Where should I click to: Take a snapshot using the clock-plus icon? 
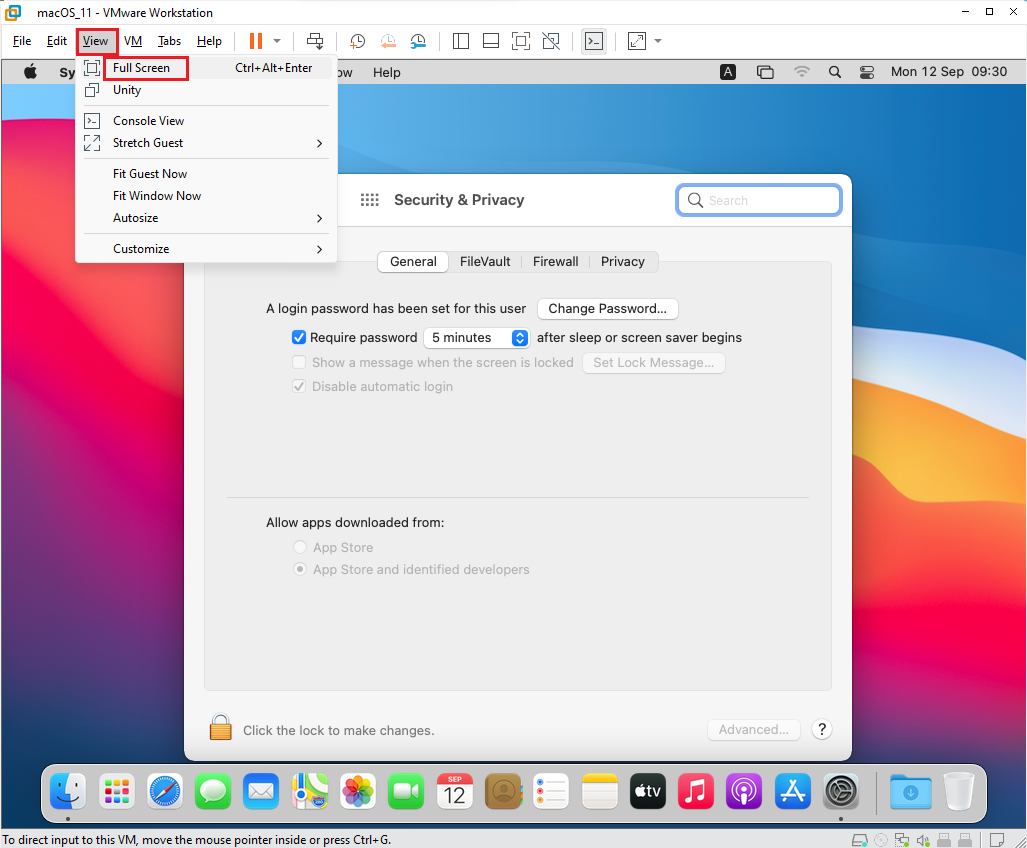coord(357,41)
